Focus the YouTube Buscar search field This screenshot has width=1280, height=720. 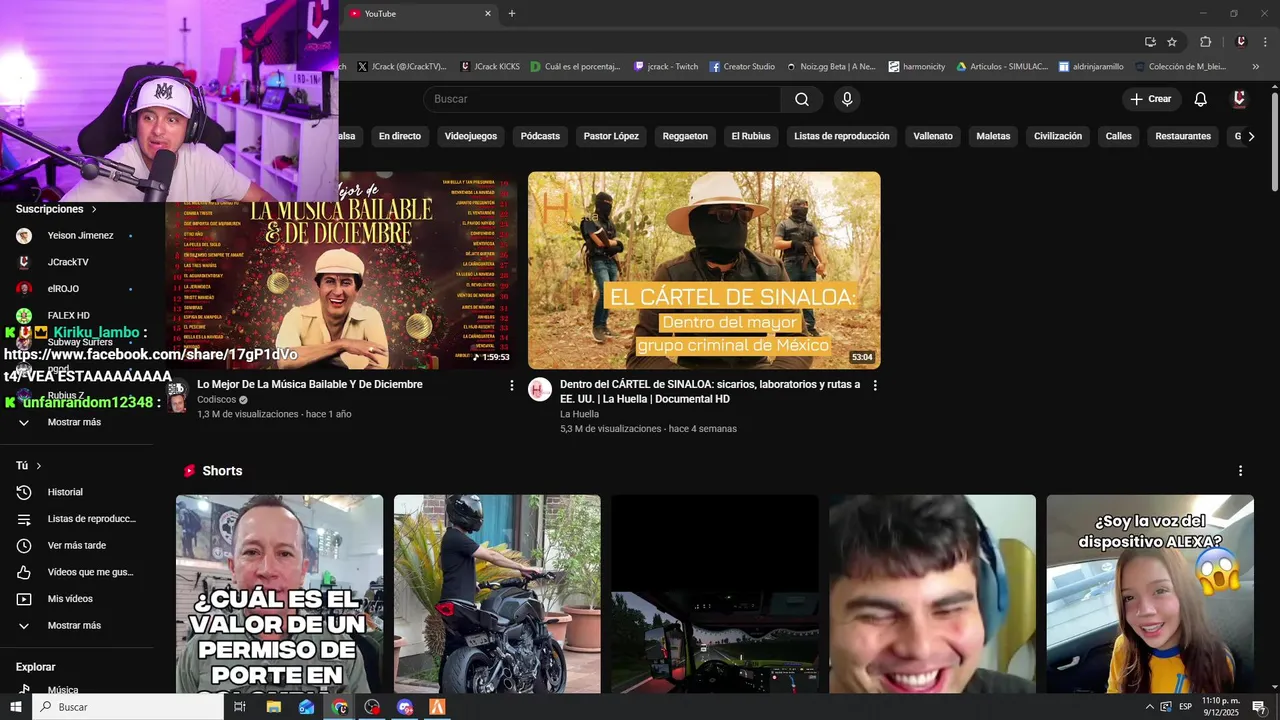[x=602, y=99]
